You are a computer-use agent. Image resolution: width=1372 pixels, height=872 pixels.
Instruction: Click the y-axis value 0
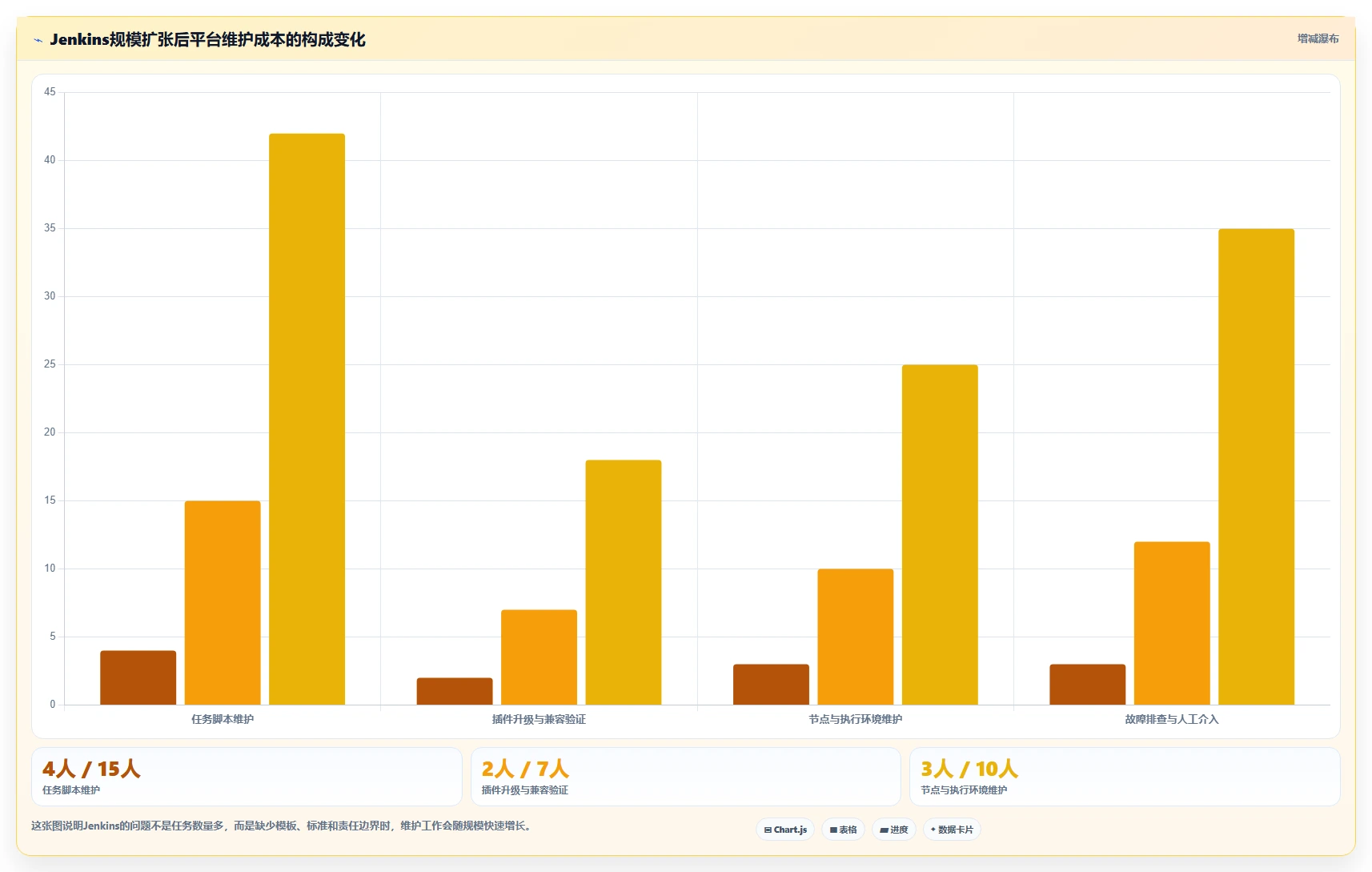[x=53, y=705]
